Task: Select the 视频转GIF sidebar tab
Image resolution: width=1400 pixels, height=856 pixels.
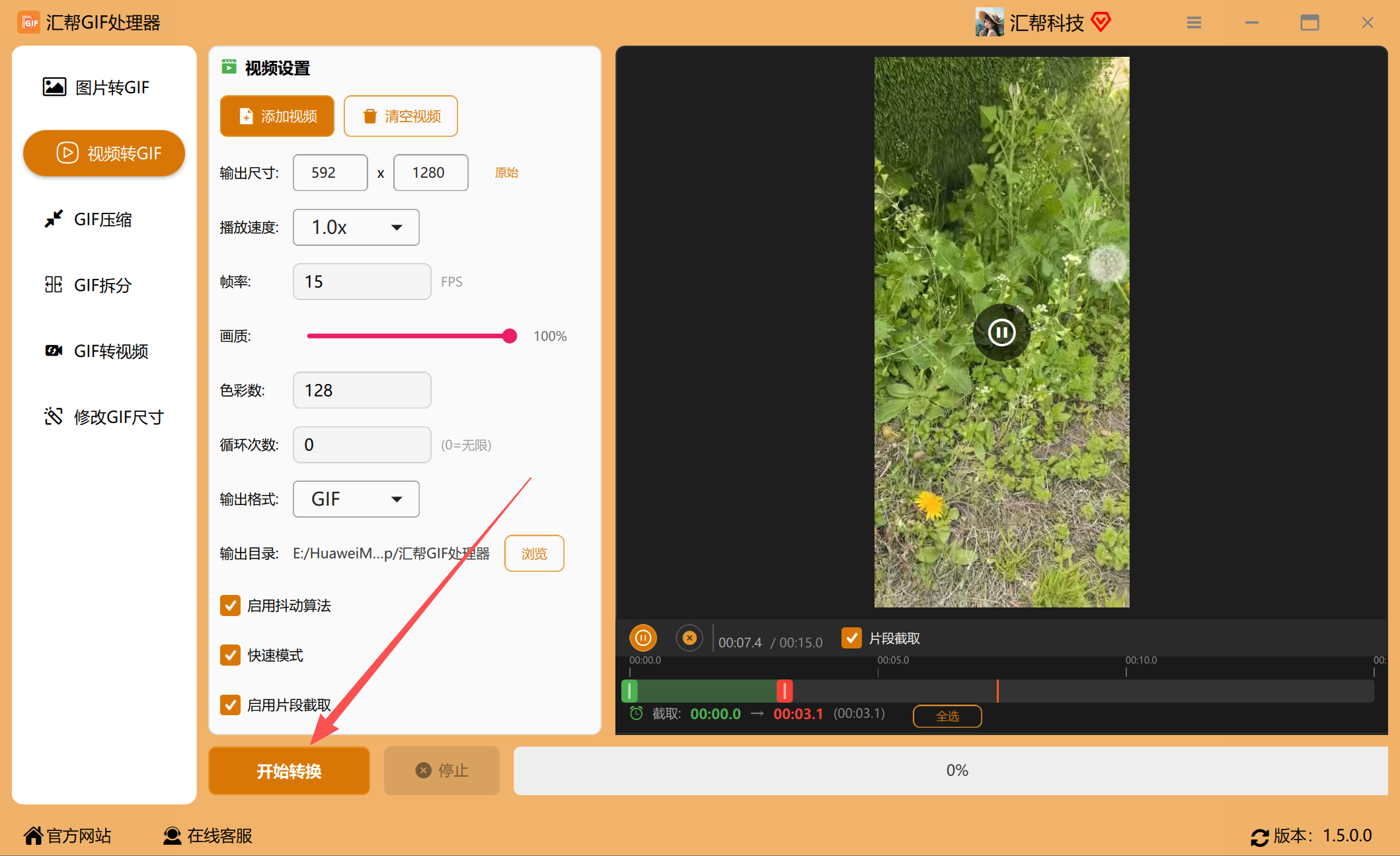Action: point(104,153)
